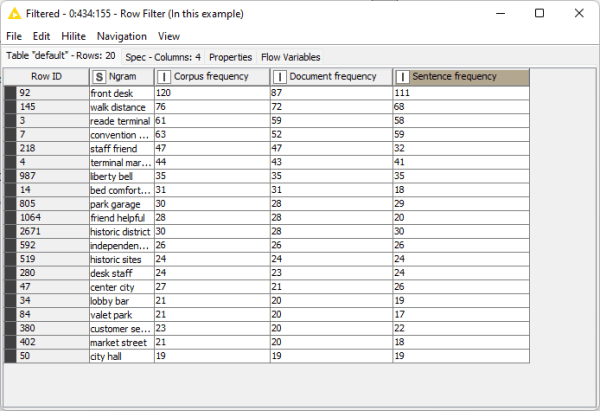Viewport: 600px width, 411px height.
Task: Click the 'reade terminal' Ngram cell
Action: [122, 121]
